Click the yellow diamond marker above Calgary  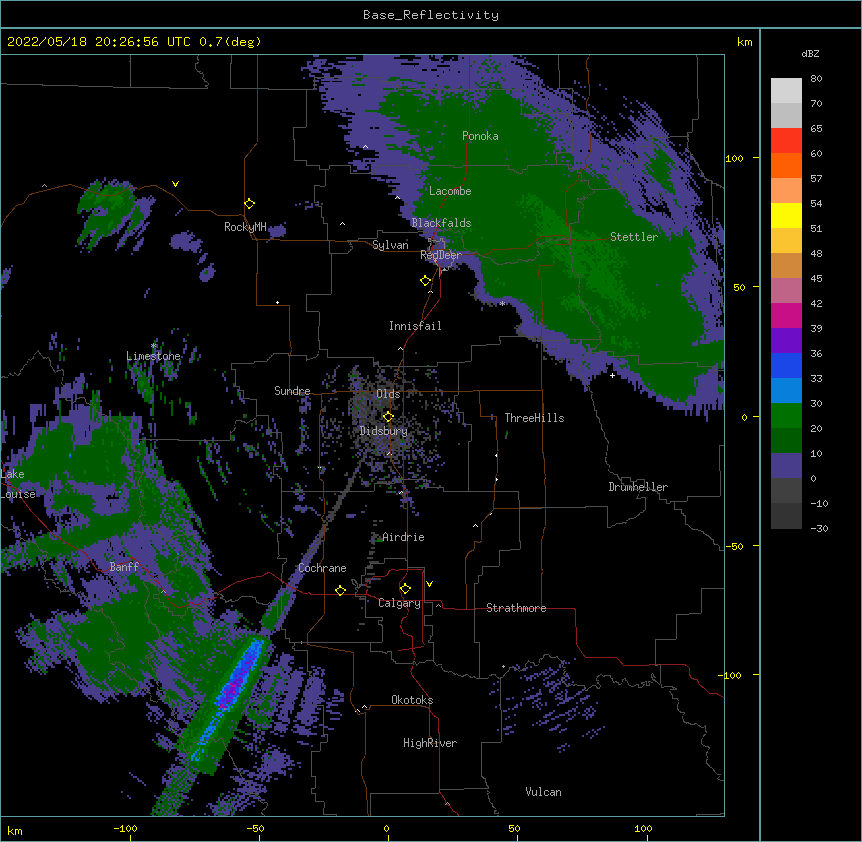point(405,589)
